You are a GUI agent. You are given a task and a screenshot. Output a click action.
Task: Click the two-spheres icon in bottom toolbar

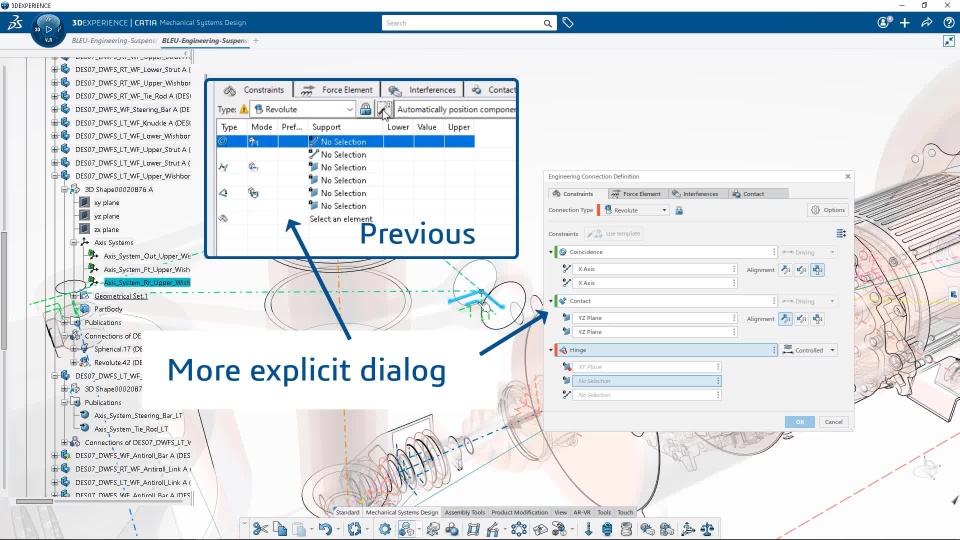click(452, 529)
